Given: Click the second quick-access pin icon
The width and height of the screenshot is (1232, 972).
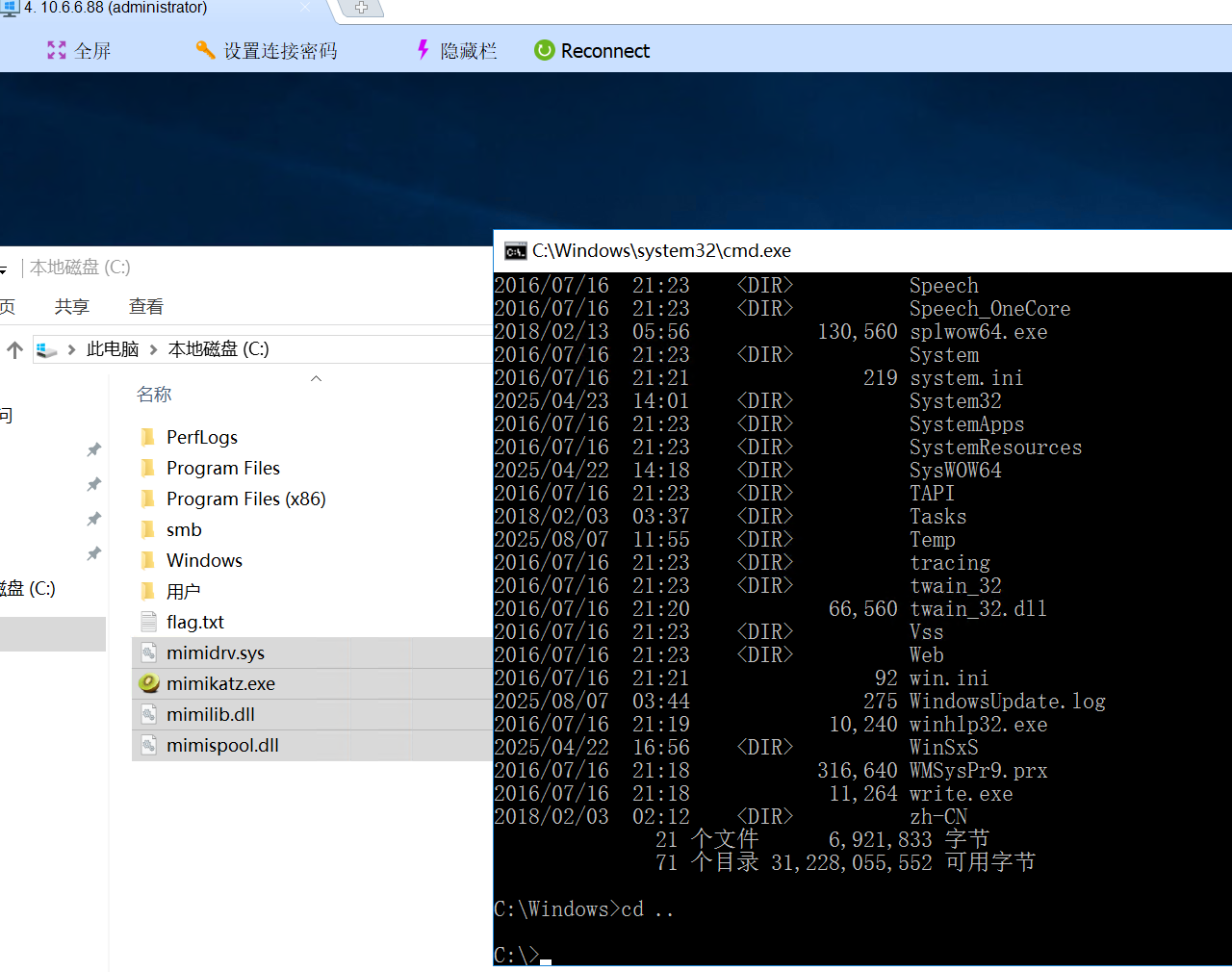Looking at the screenshot, I should pos(93,484).
